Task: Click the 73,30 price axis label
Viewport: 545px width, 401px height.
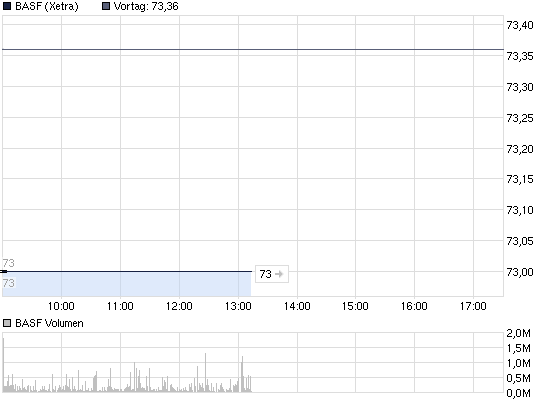Action: 520,87
